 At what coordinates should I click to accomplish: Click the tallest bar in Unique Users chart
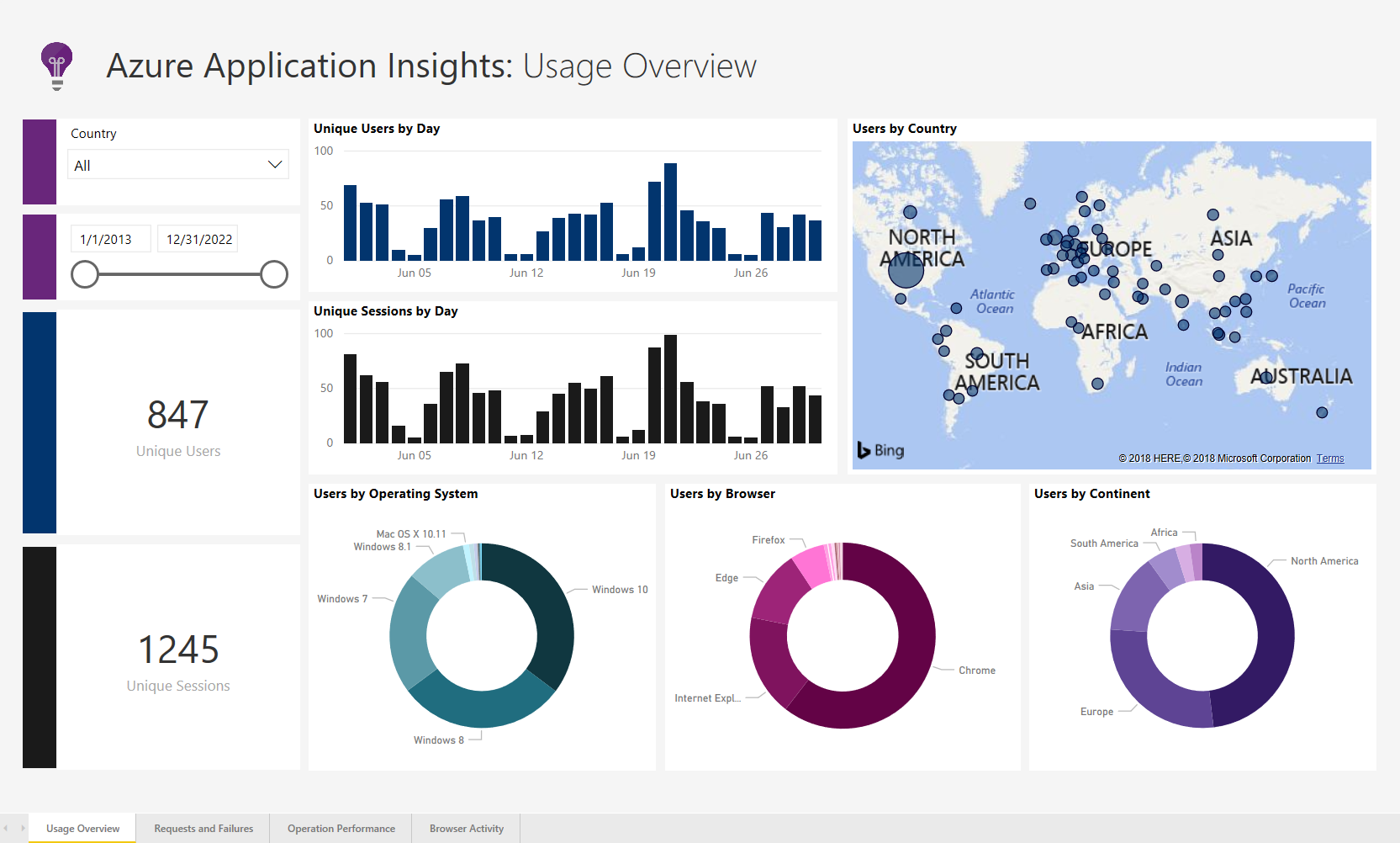670,211
